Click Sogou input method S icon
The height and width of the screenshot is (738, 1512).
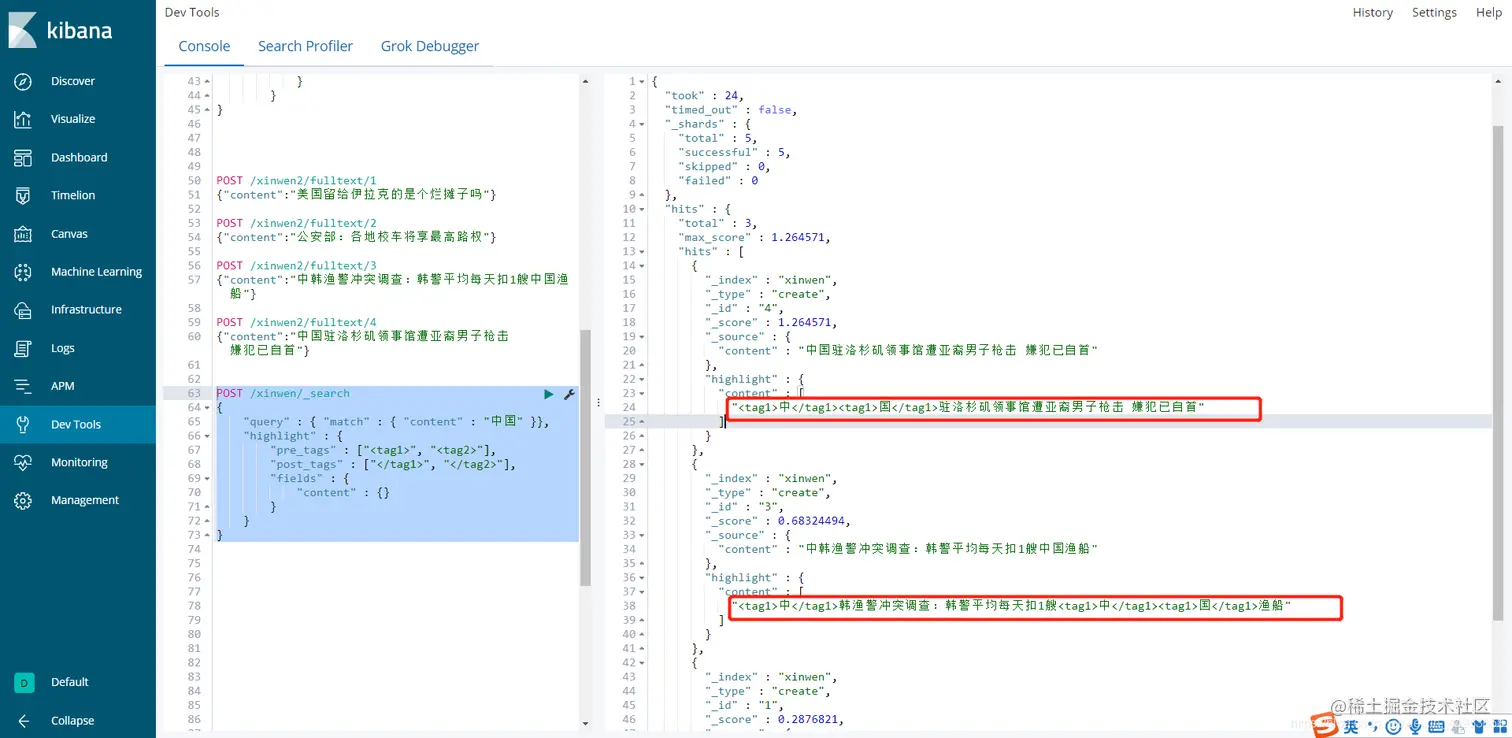coord(1325,726)
